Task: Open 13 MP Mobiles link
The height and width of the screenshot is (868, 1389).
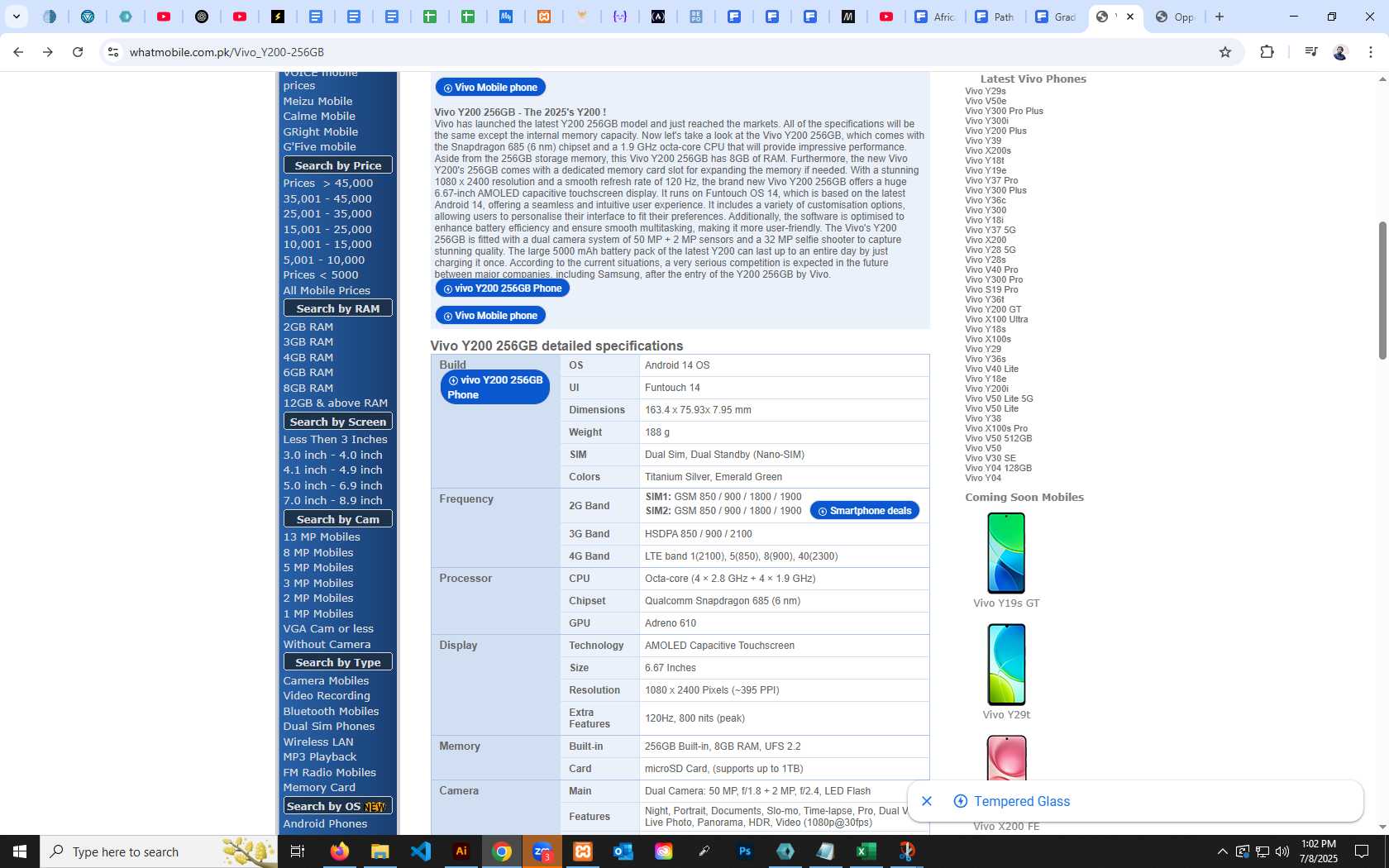Action: [322, 537]
